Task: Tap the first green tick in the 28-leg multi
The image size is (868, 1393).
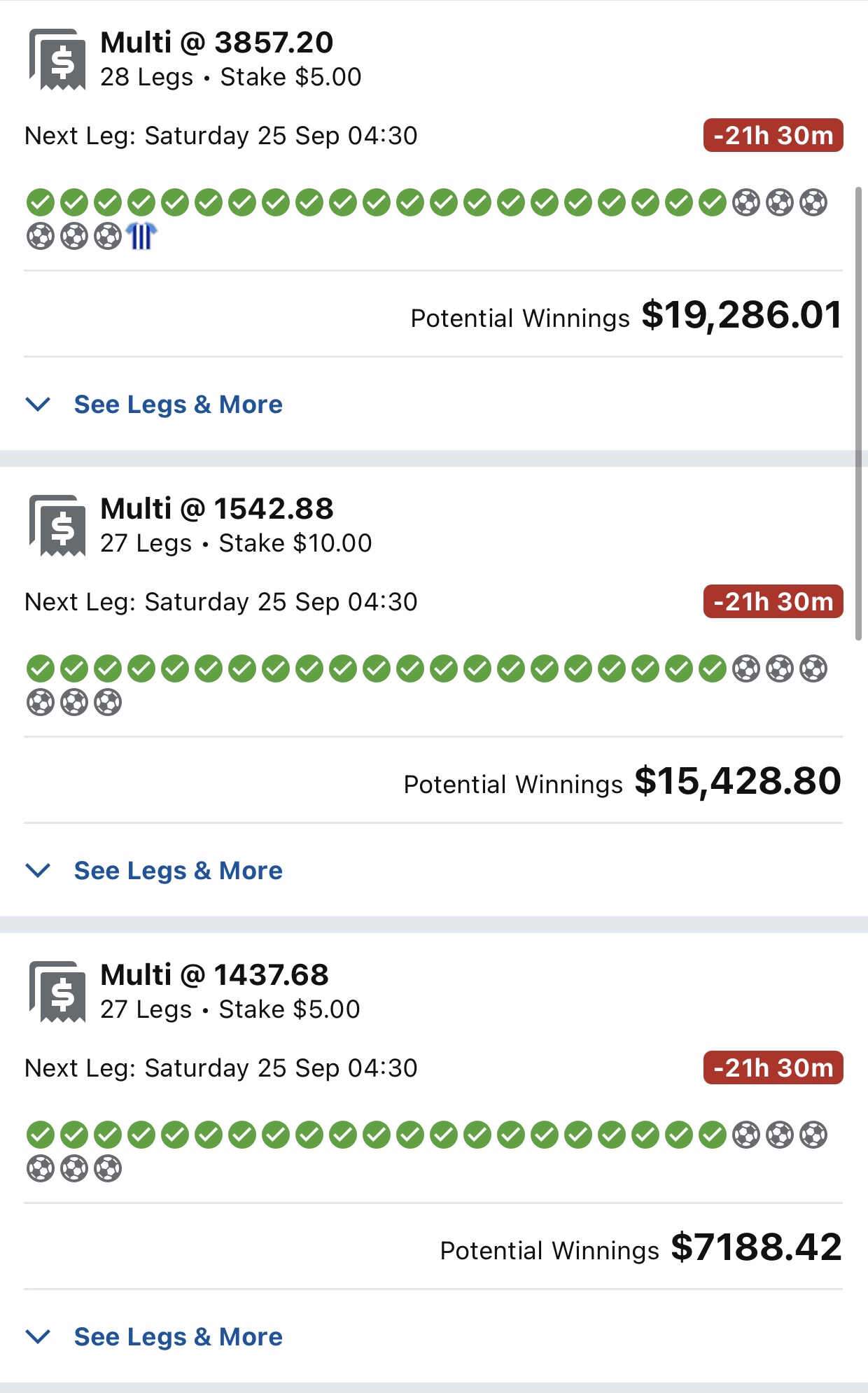Action: pyautogui.click(x=41, y=202)
